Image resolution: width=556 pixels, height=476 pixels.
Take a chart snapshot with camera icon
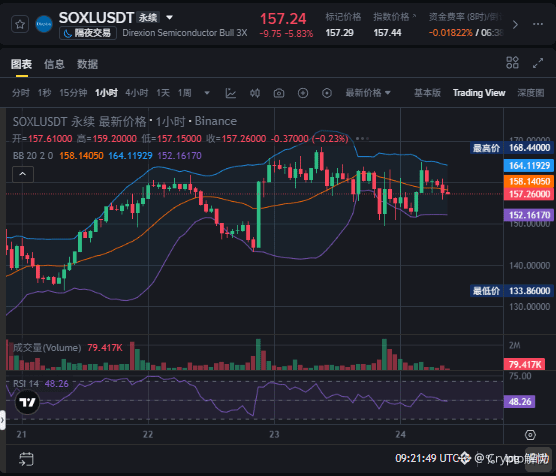click(279, 93)
